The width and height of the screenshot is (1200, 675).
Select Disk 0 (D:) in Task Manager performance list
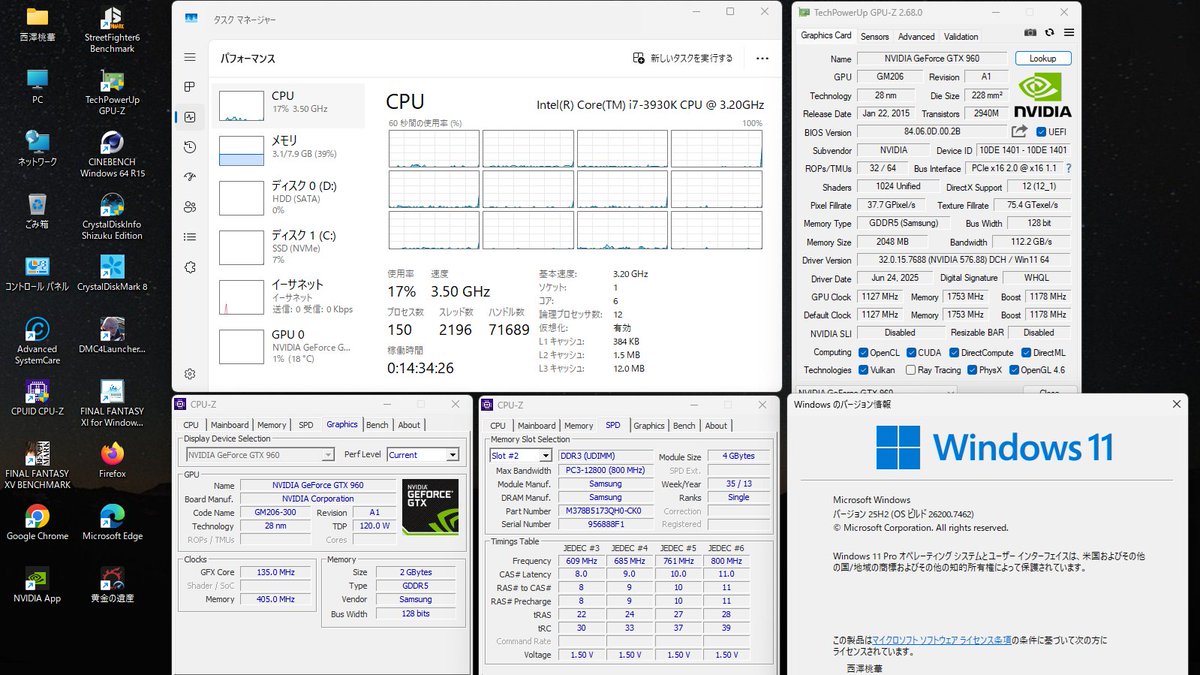(290, 197)
